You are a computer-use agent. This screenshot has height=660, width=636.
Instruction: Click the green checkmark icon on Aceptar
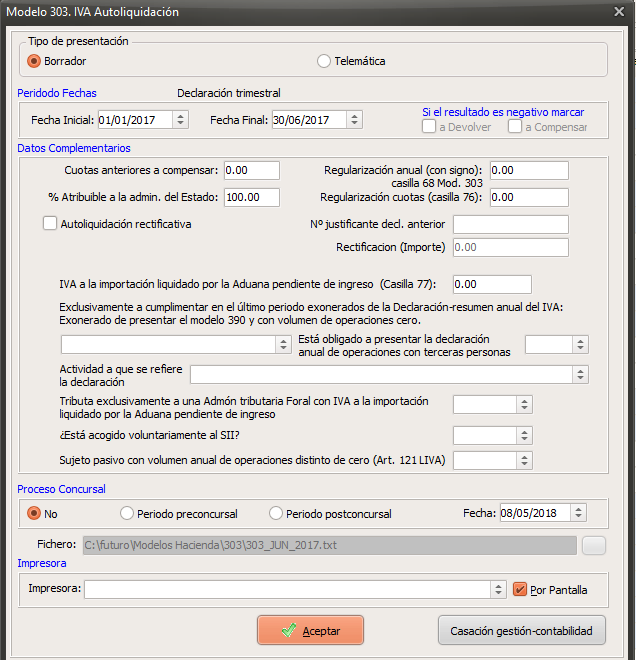[289, 630]
